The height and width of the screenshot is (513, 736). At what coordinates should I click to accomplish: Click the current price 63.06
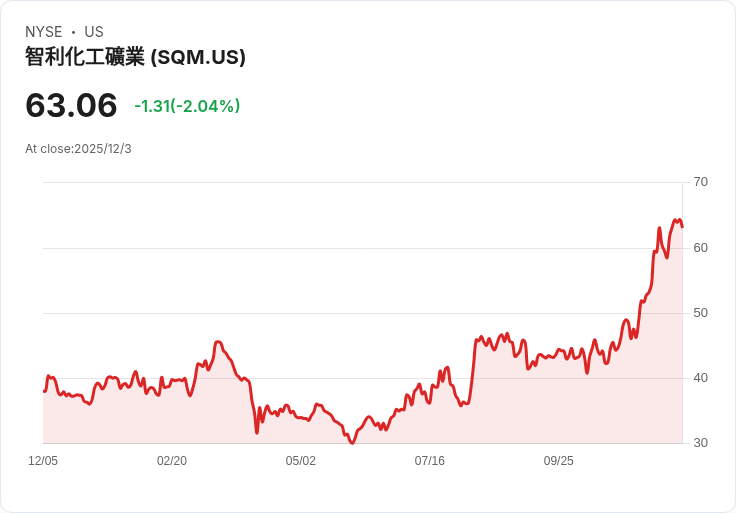coord(71,105)
